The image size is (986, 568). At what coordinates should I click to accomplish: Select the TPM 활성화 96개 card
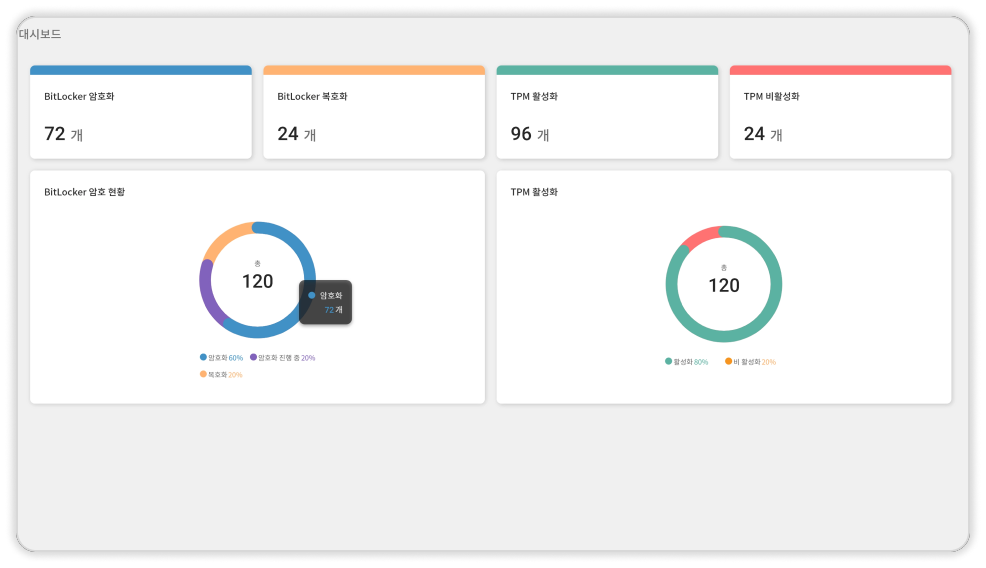[x=607, y=112]
